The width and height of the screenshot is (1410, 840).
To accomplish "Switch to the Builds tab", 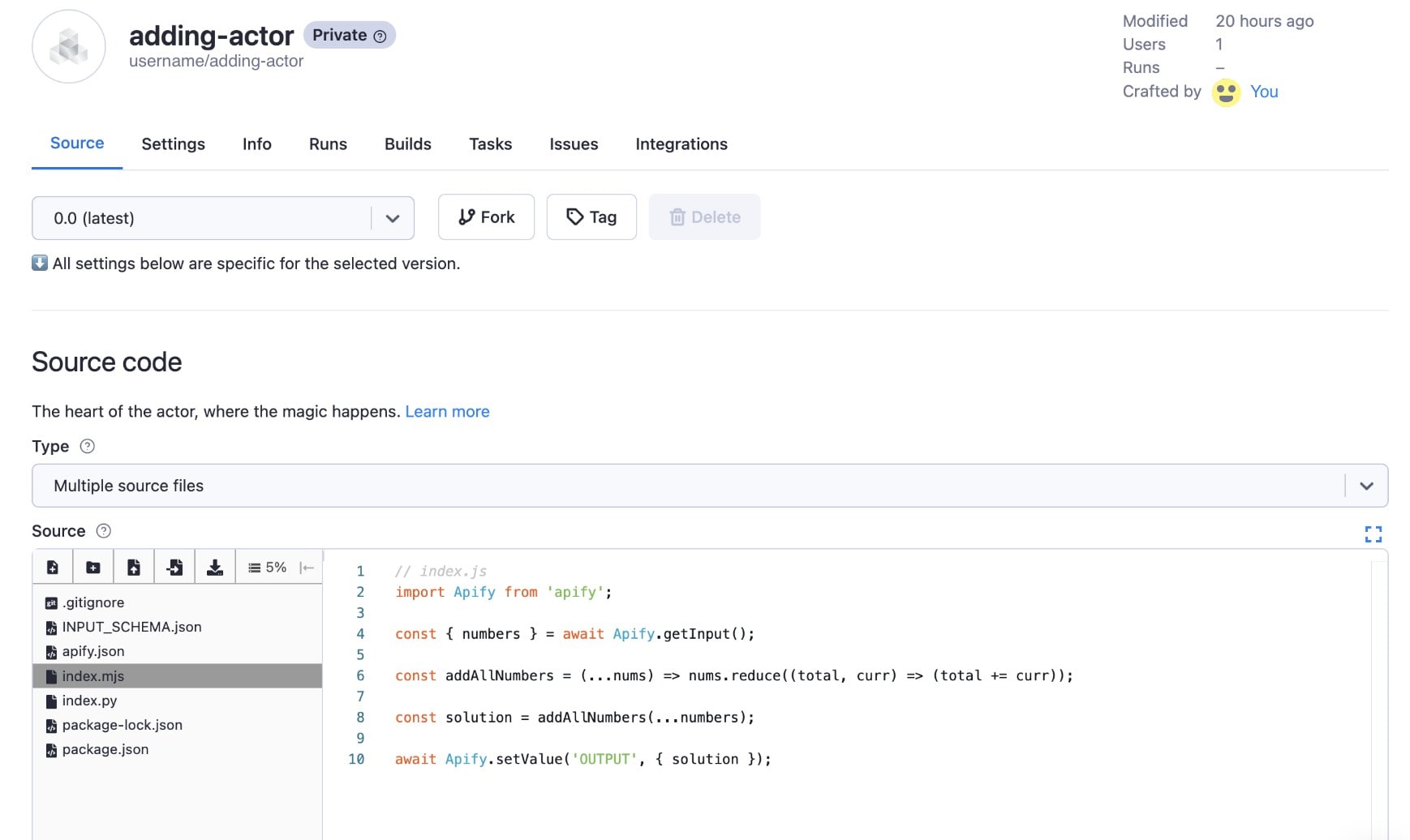I will (407, 144).
